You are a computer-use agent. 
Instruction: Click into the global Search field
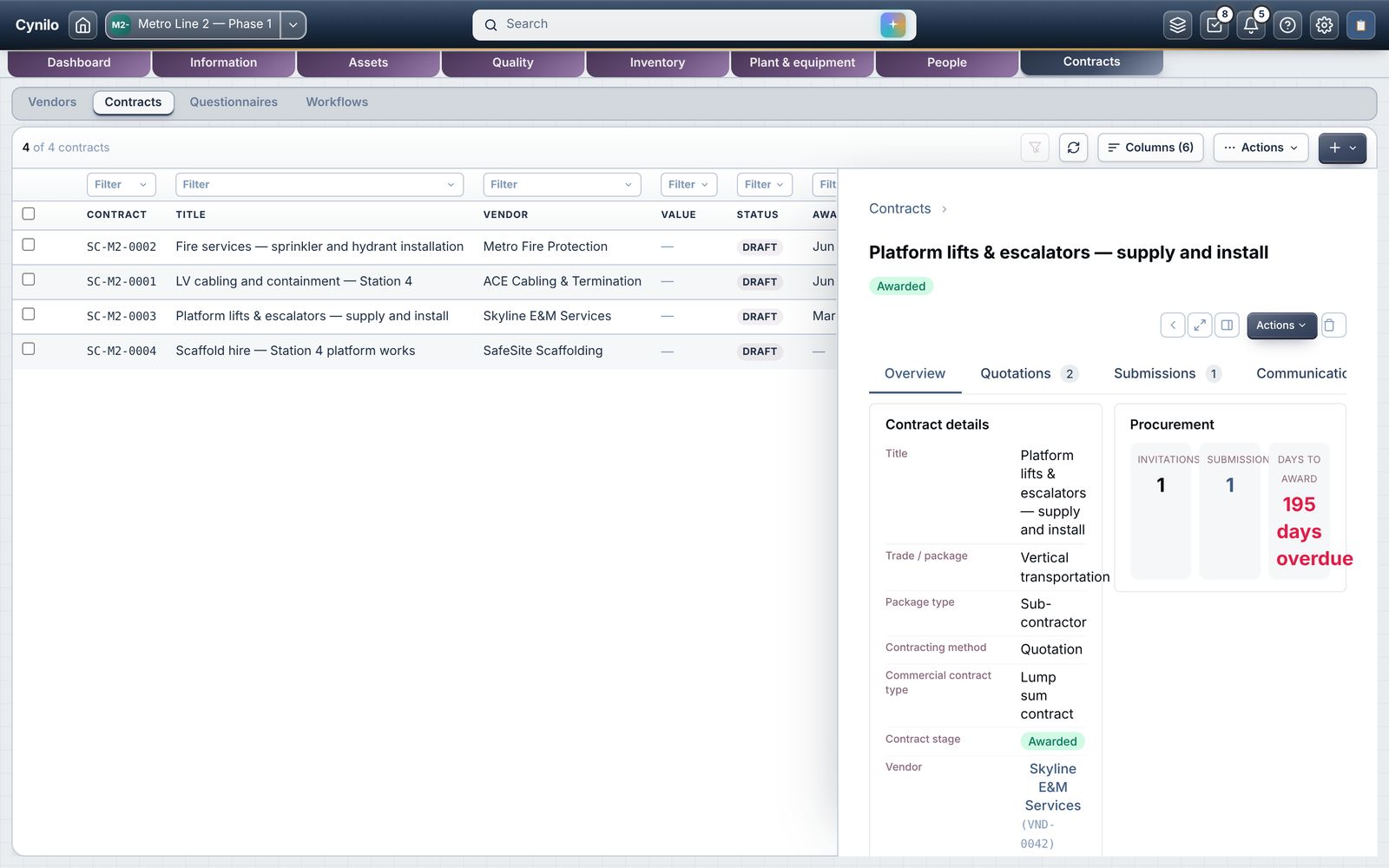694,25
